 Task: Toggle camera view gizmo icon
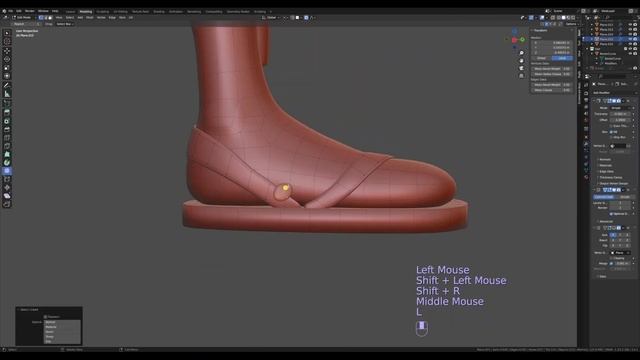coord(522,68)
